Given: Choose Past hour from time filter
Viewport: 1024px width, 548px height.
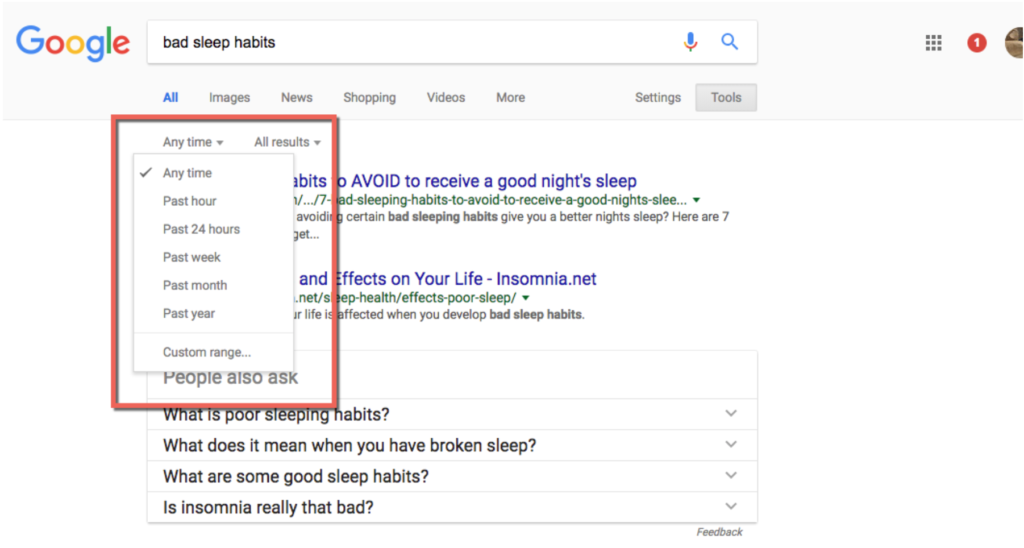Looking at the screenshot, I should click(189, 201).
